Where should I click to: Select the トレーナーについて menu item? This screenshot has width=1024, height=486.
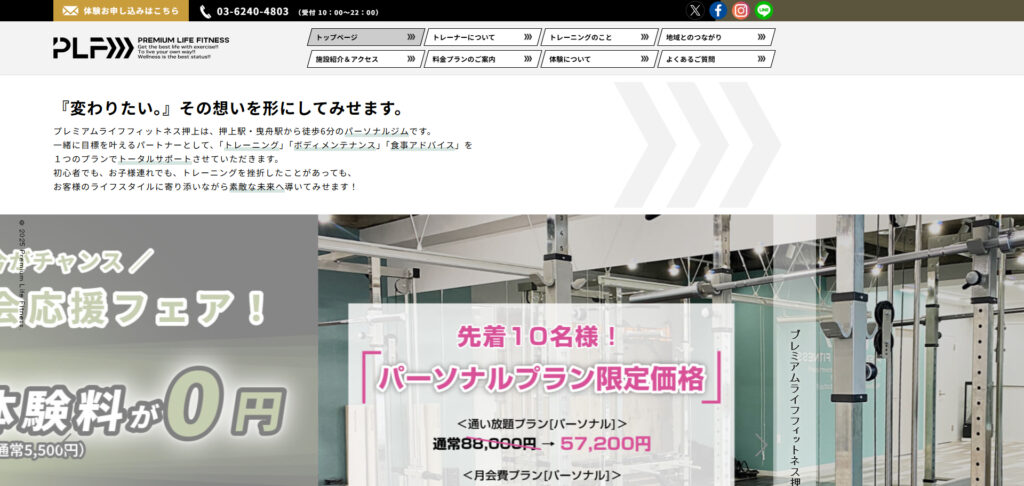(x=479, y=37)
